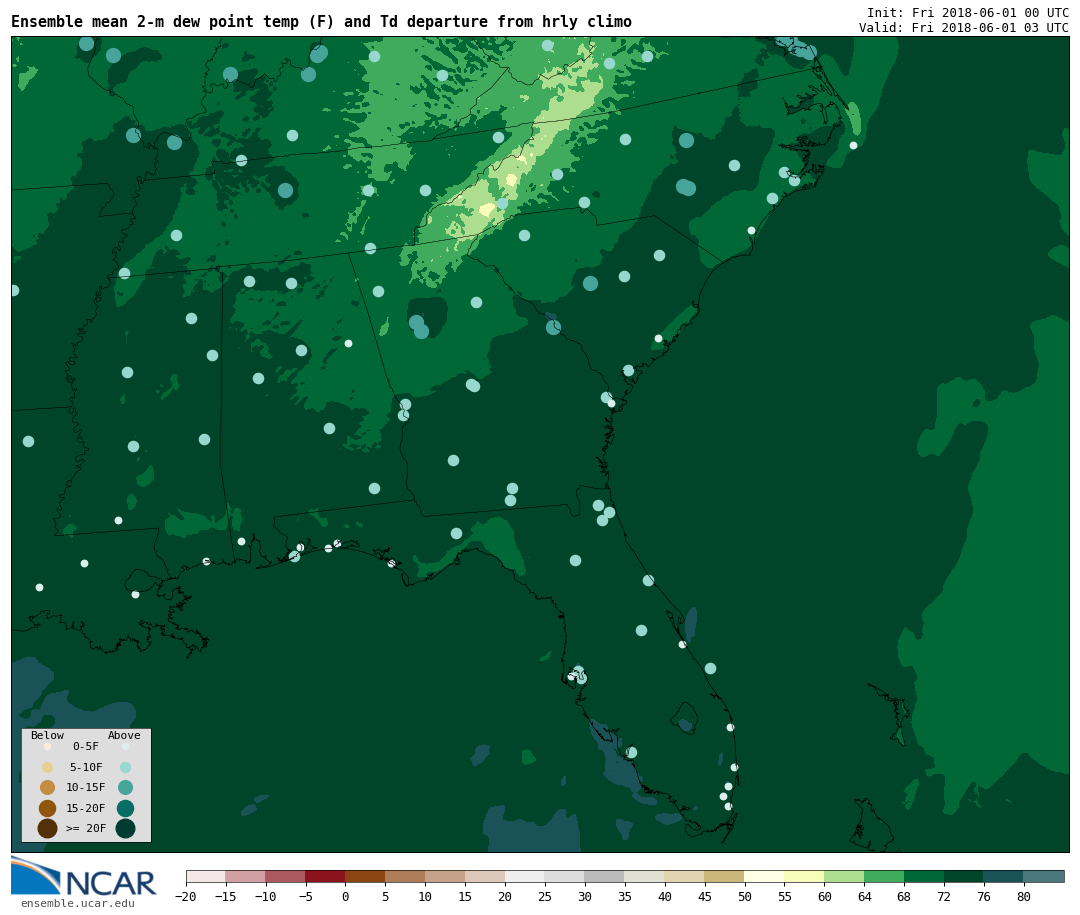Click the '64' colorbar tick label
Screen dimensions: 1080x915
(x=864, y=897)
